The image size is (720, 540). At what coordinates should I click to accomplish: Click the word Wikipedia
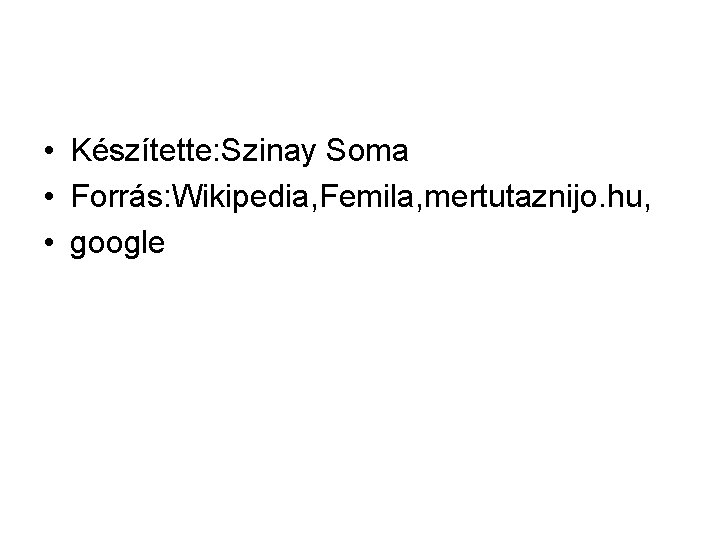241,197
